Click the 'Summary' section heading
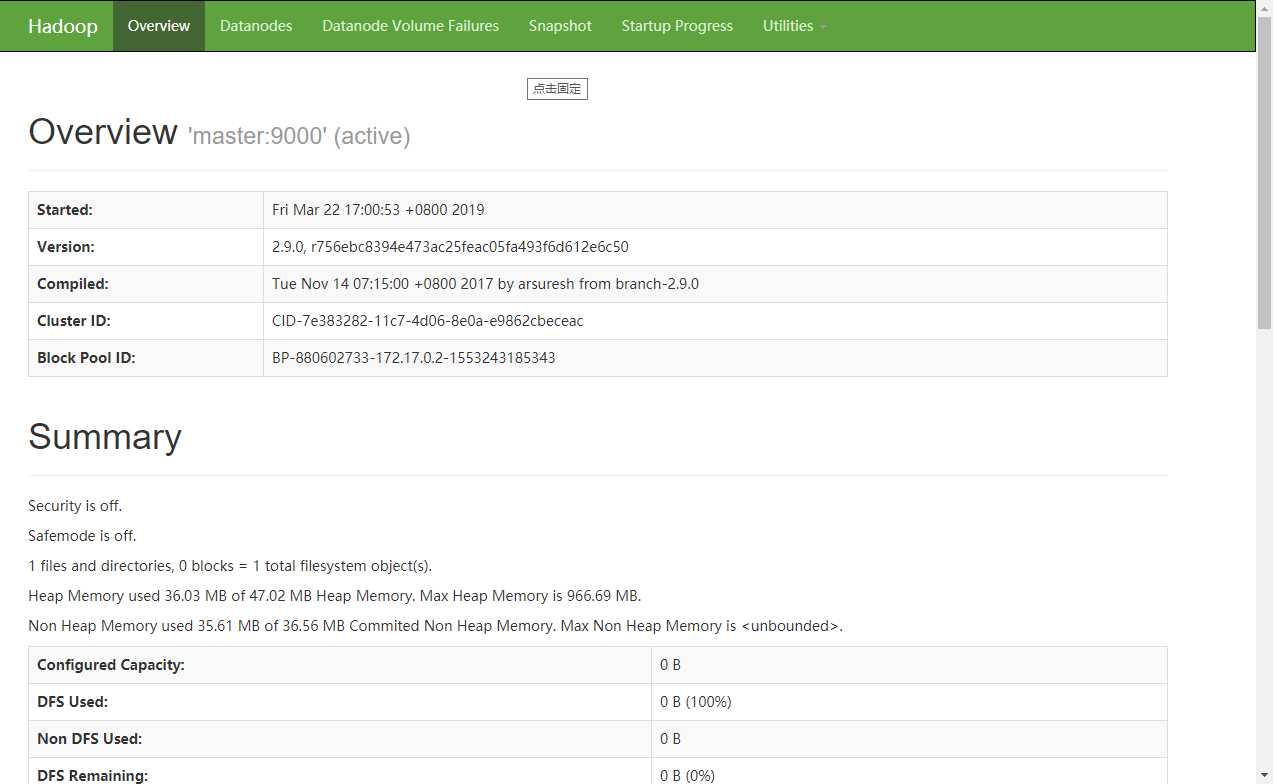This screenshot has width=1273, height=784. pos(105,437)
